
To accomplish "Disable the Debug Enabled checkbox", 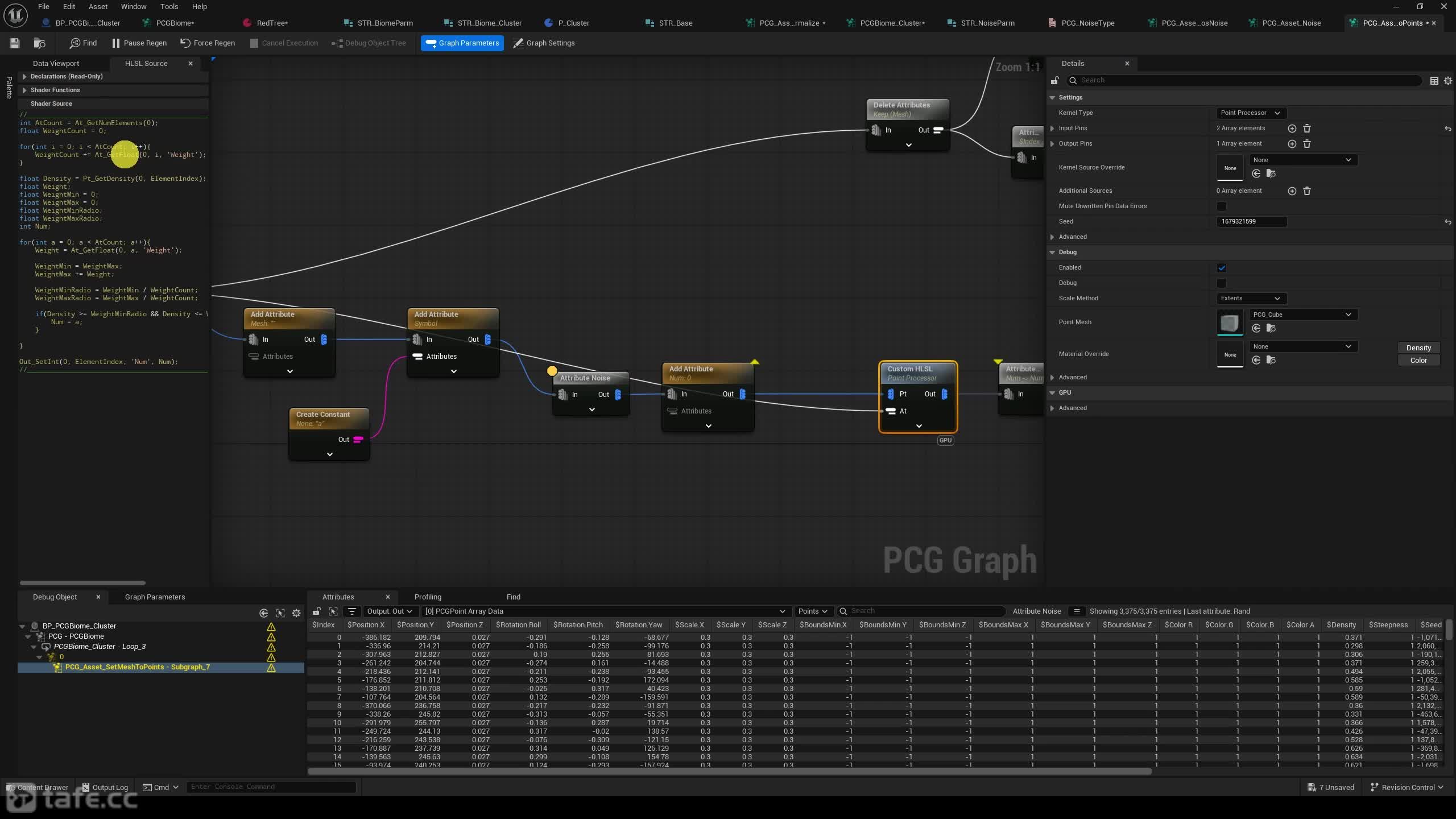I will pos(1222,268).
